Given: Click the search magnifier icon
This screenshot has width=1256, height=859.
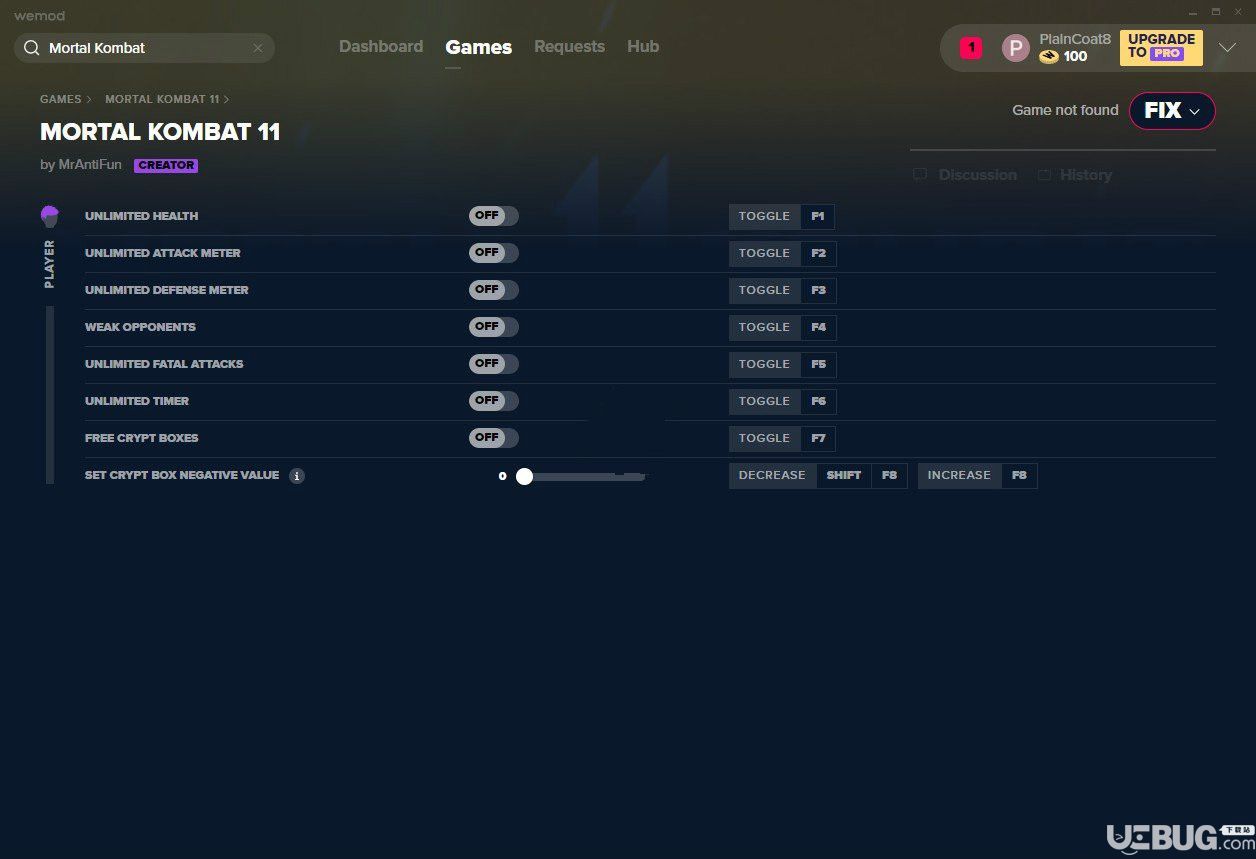Looking at the screenshot, I should (x=32, y=48).
